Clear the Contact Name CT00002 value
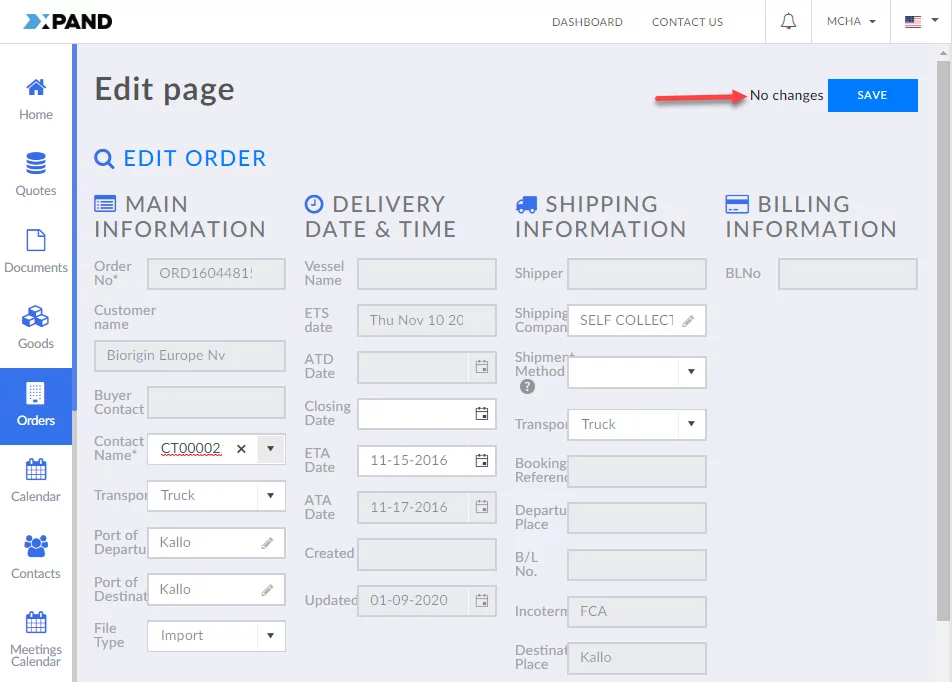Screen dimensions: 952x682 241,449
